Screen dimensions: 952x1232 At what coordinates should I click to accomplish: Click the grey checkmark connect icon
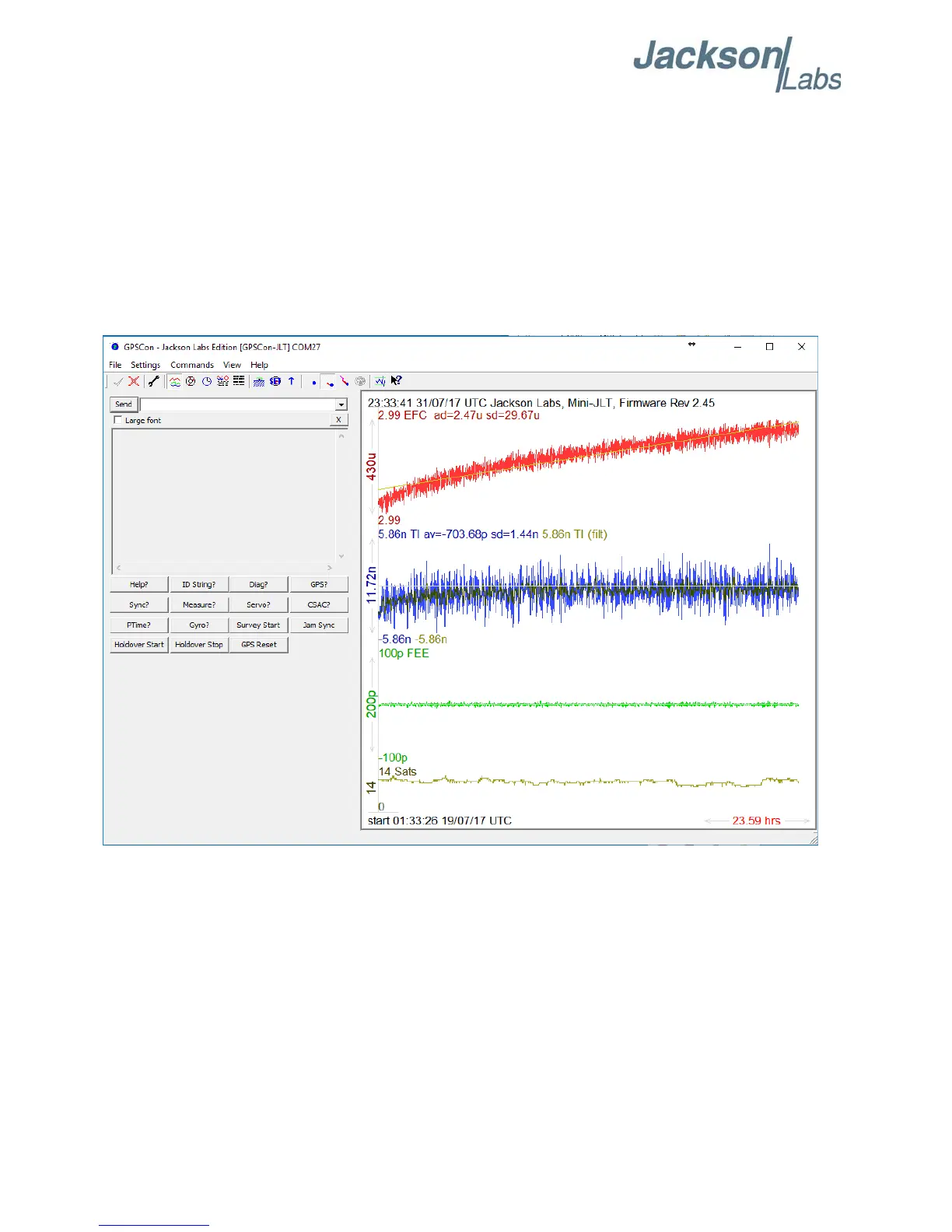(118, 381)
